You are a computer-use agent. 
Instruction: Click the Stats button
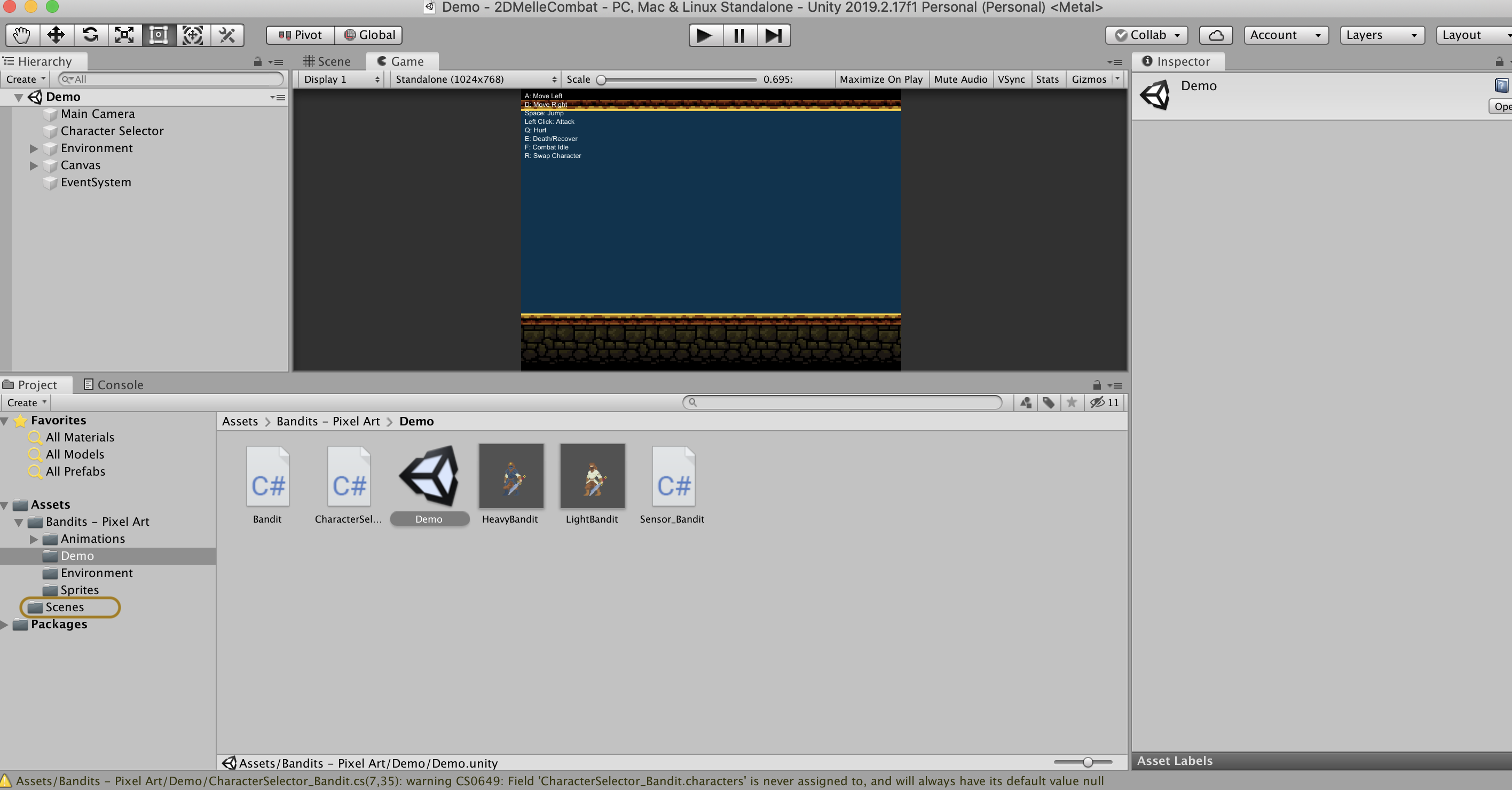point(1046,79)
